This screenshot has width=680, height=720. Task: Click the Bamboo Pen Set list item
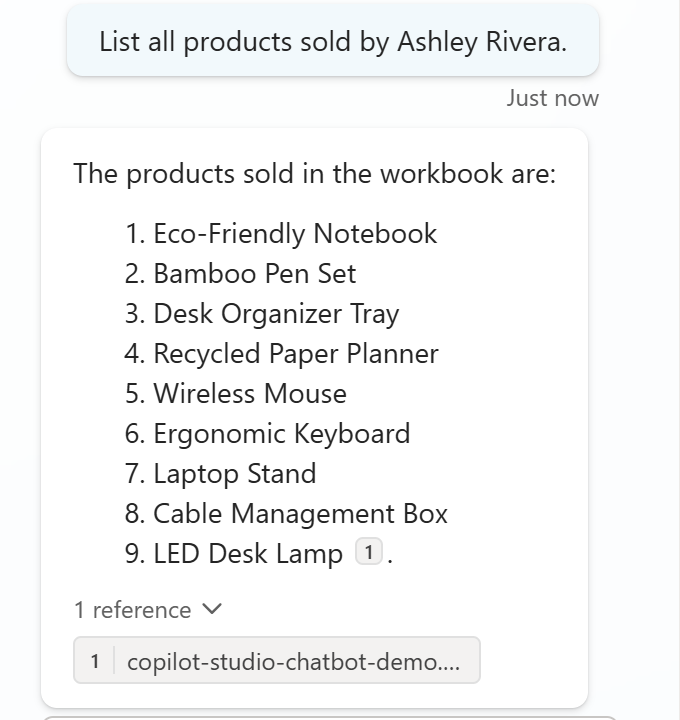tap(254, 274)
